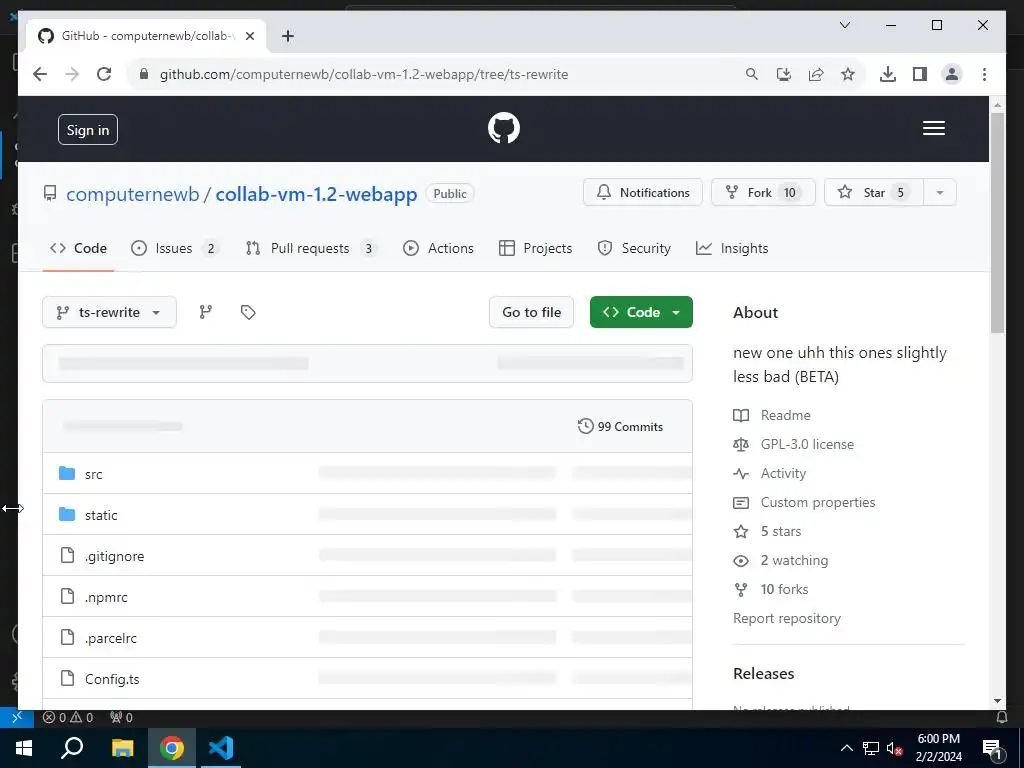Open the .npmrc file
This screenshot has width=1024, height=768.
(x=106, y=598)
